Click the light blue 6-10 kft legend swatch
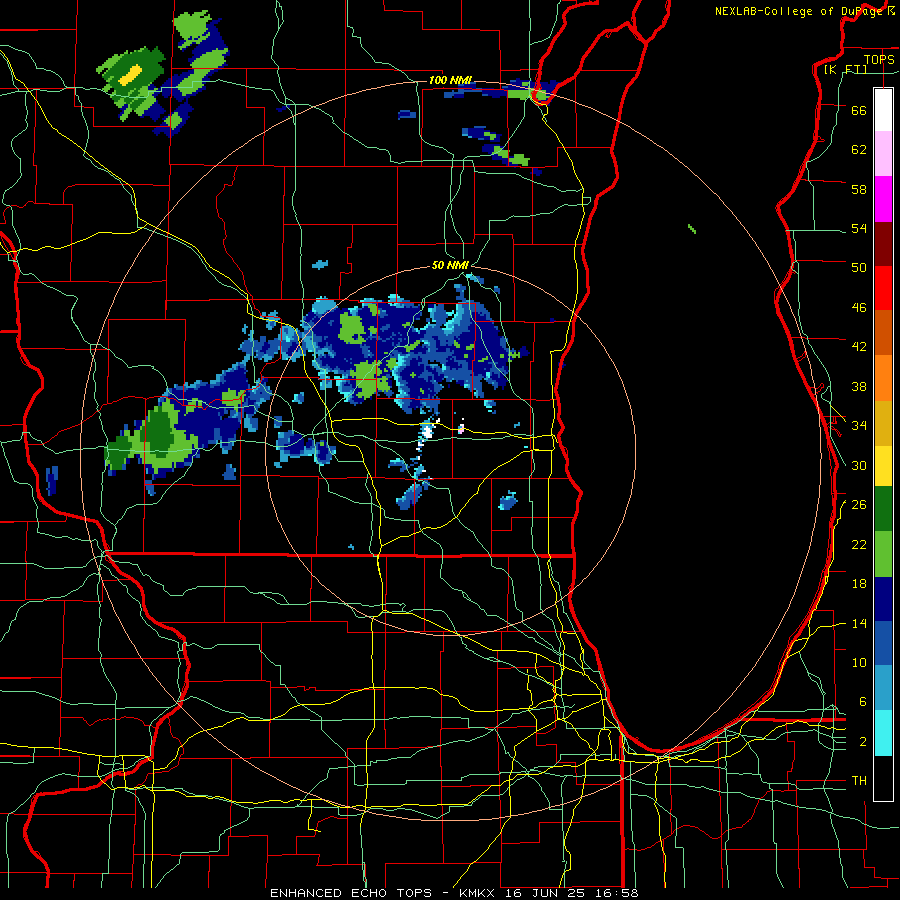This screenshot has width=900, height=900. pos(883,688)
